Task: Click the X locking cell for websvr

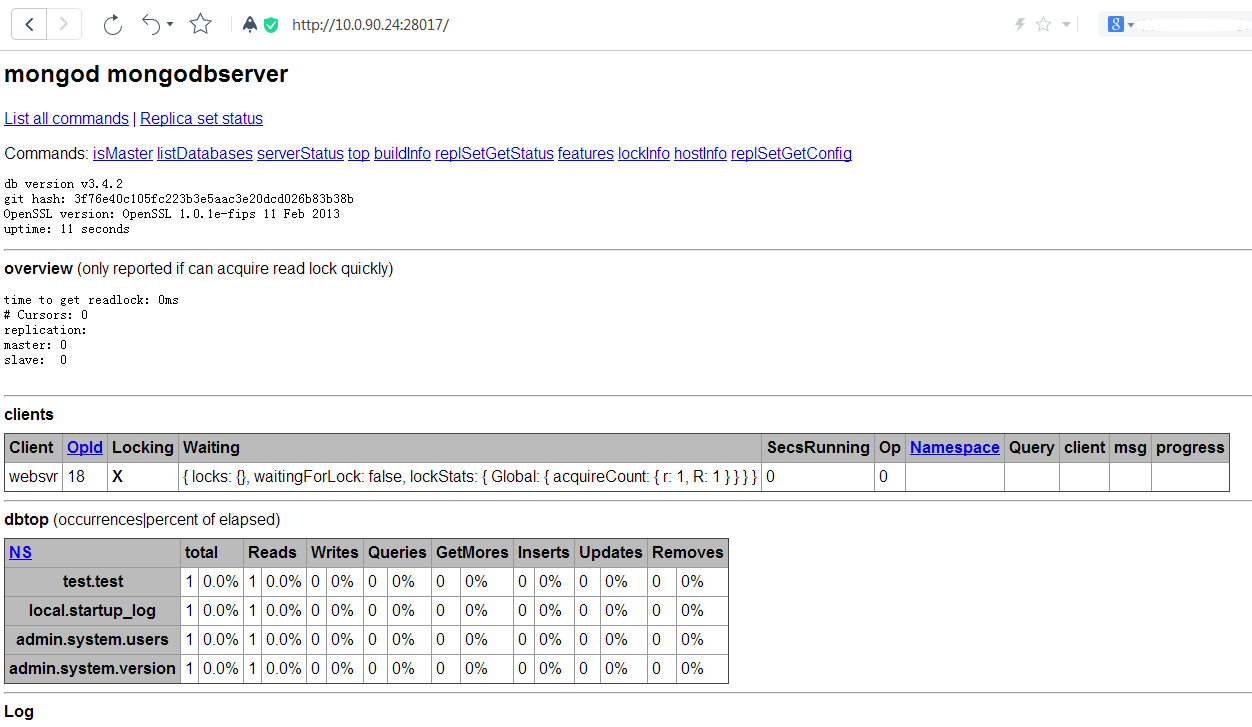Action: pos(143,477)
